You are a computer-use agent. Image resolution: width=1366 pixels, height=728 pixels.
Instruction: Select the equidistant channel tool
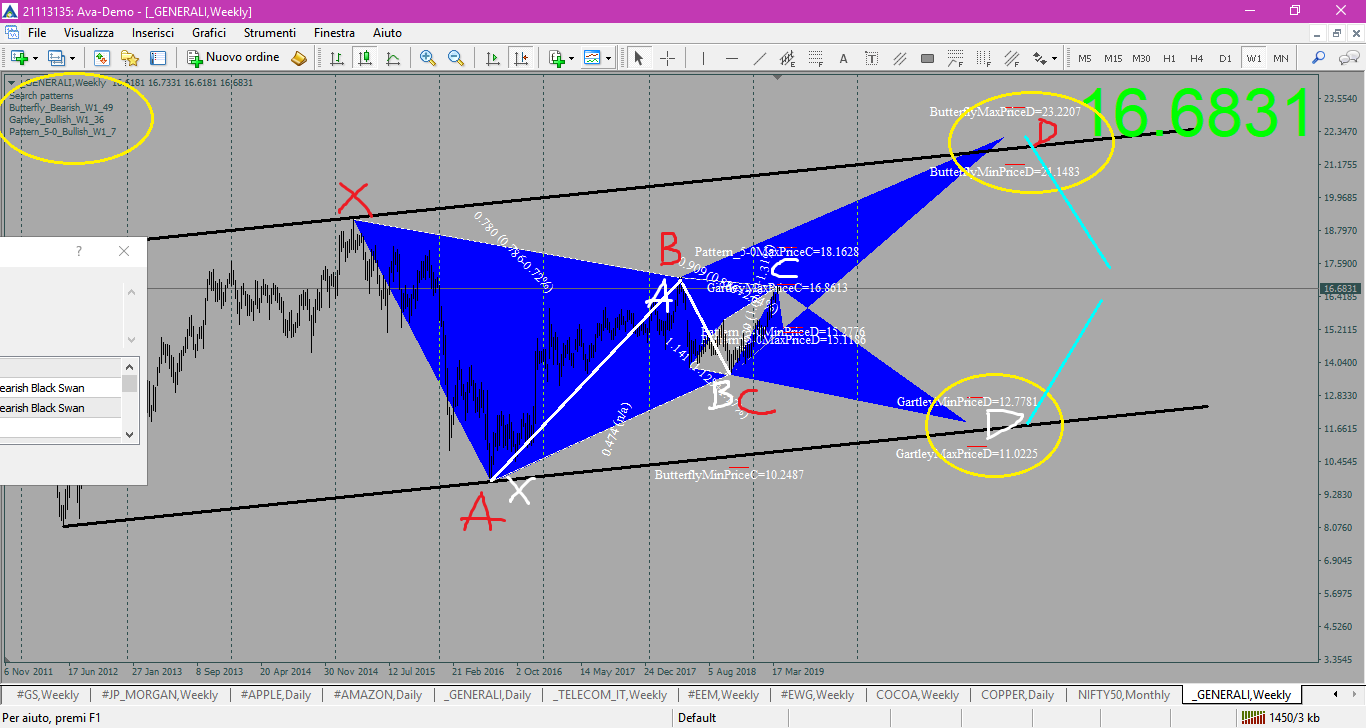pos(787,58)
